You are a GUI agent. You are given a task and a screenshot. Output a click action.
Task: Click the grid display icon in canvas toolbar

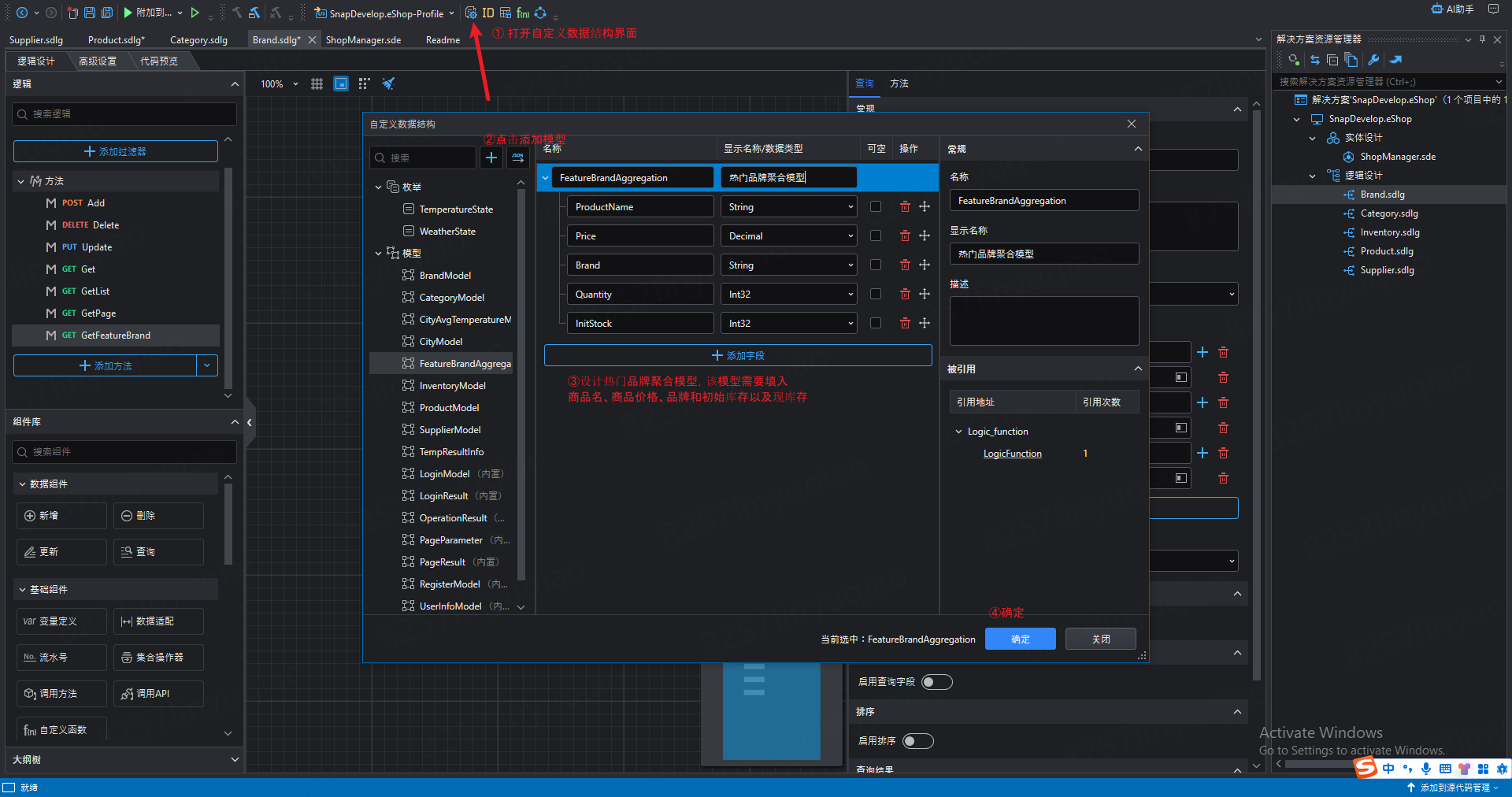317,83
